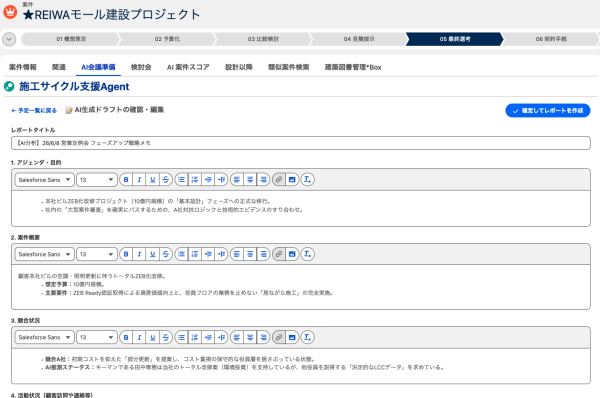This screenshot has width=600, height=398.
Task: Toggle bold in the 案件概要 editor
Action: click(x=126, y=254)
